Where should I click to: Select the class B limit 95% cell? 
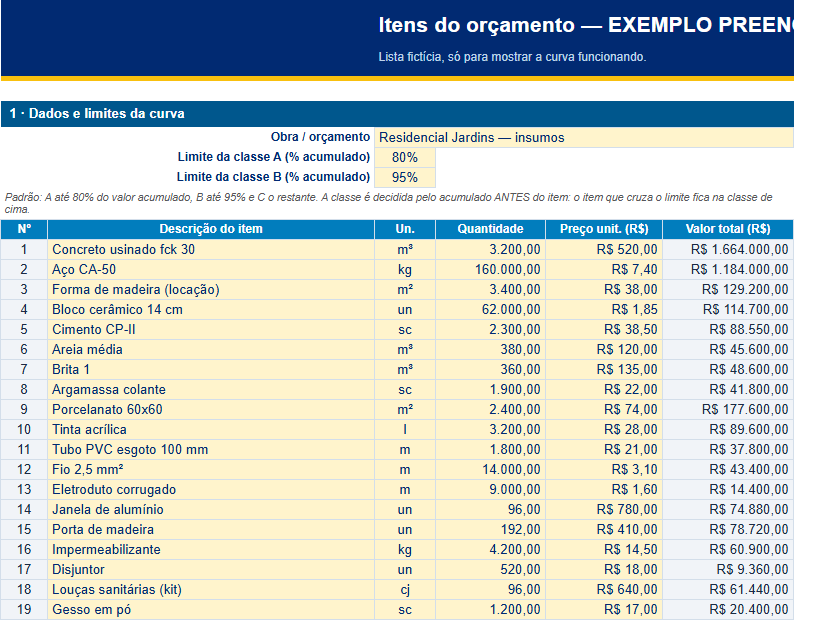pyautogui.click(x=405, y=177)
